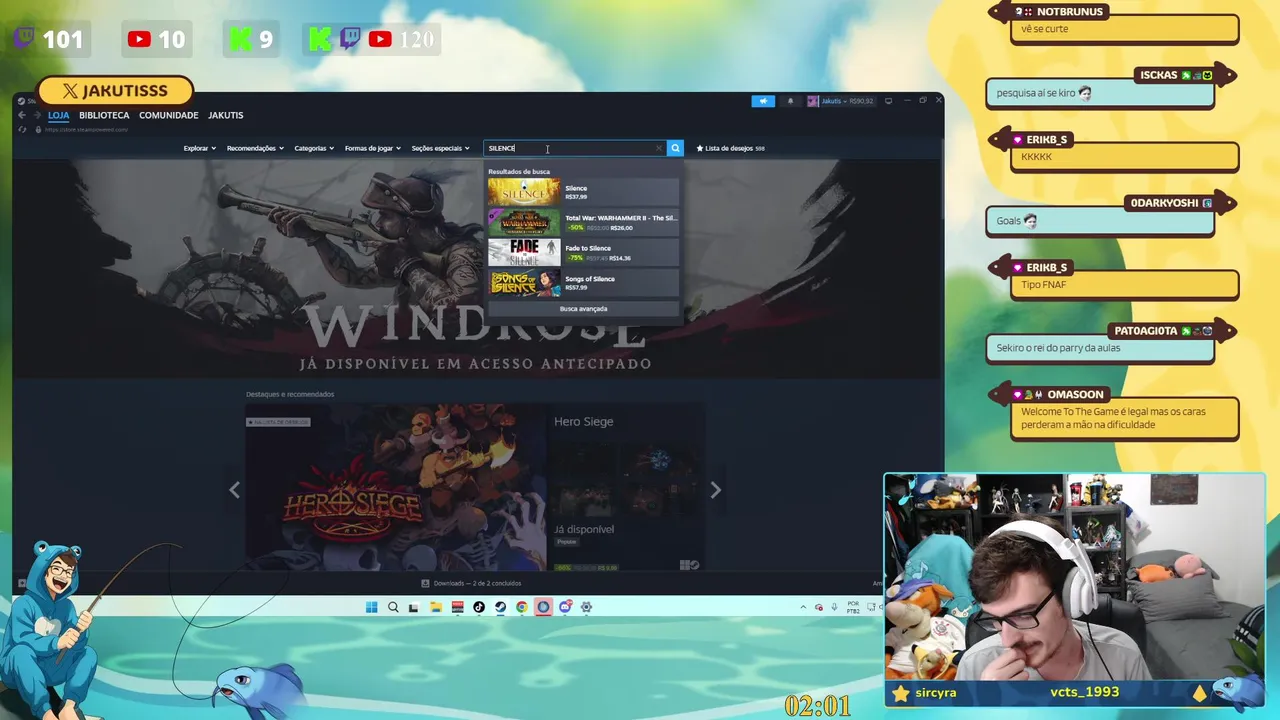This screenshot has height=720, width=1280.
Task: Go back with the Steam back arrow
Action: [22, 115]
